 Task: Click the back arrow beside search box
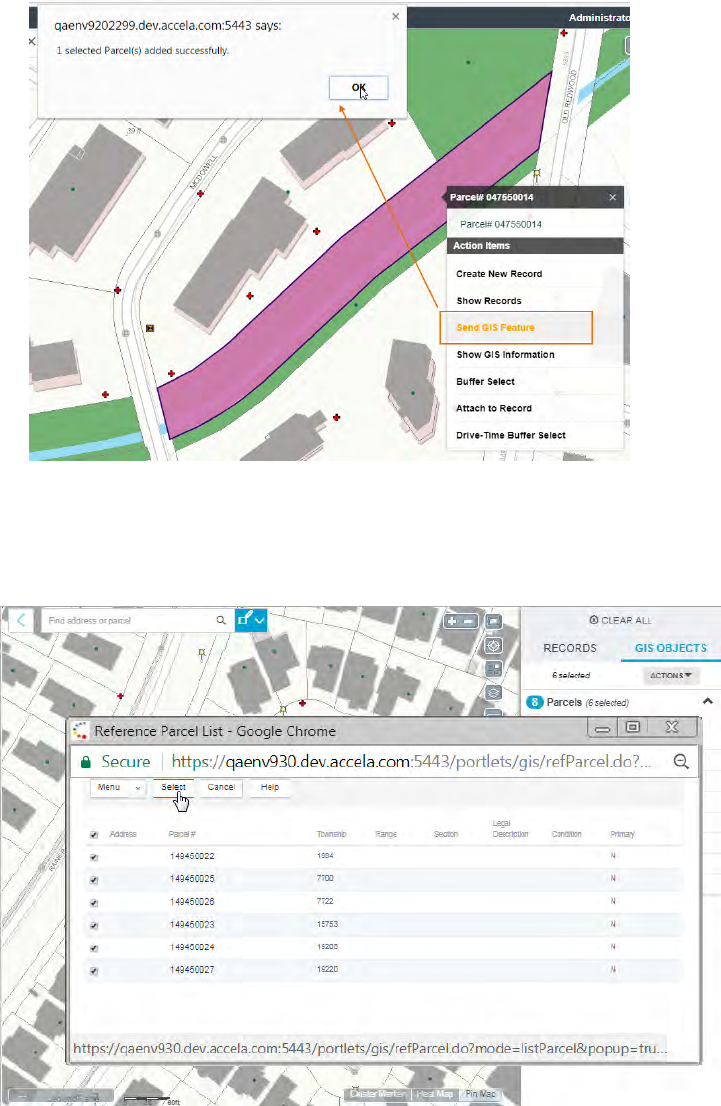click(x=21, y=620)
